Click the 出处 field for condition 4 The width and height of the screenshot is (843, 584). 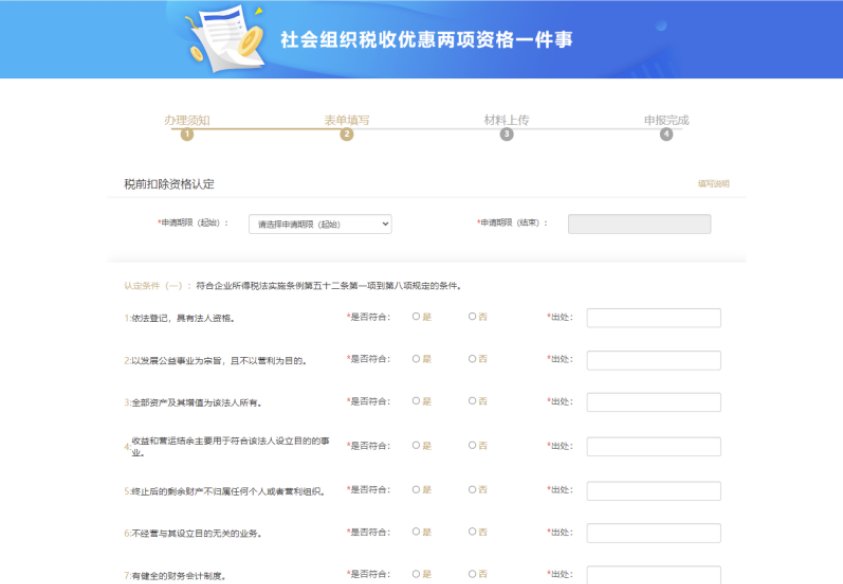click(x=653, y=446)
